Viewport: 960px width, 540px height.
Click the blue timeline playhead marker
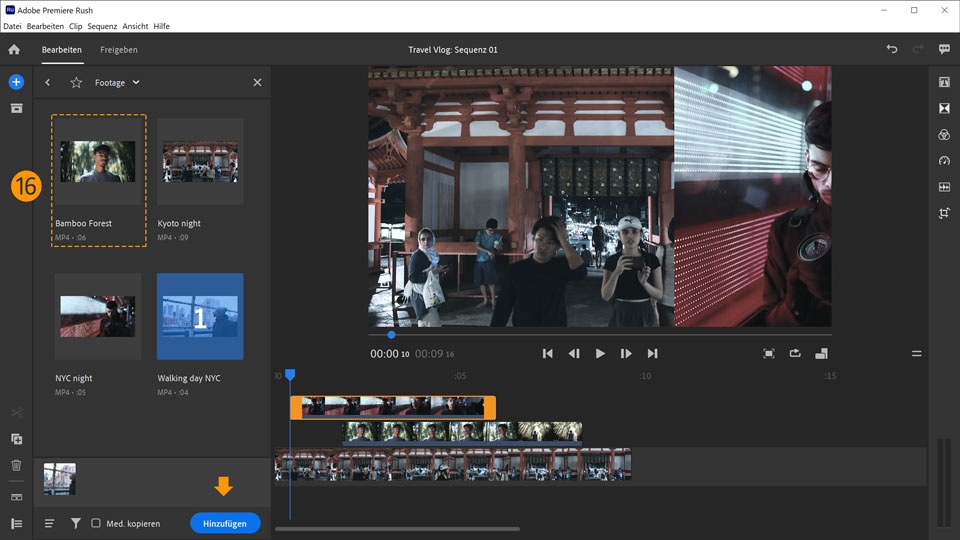click(x=290, y=374)
